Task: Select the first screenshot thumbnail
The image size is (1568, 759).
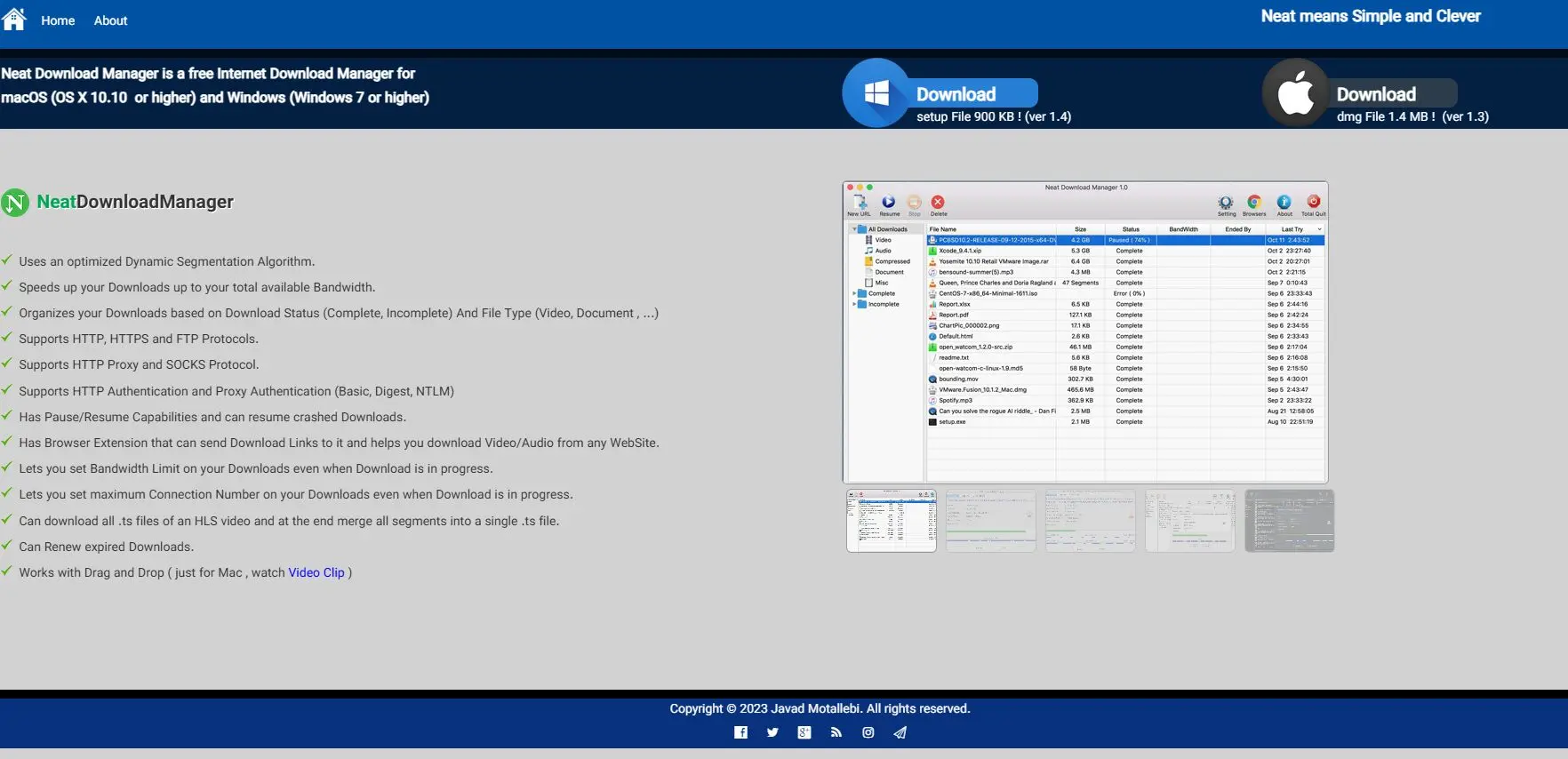Action: pos(891,521)
